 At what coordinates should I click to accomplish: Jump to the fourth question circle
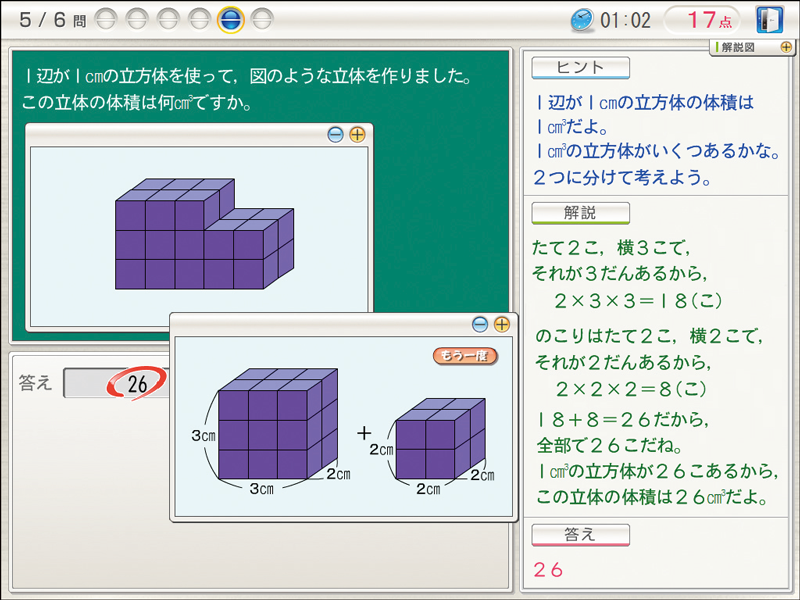[x=200, y=18]
